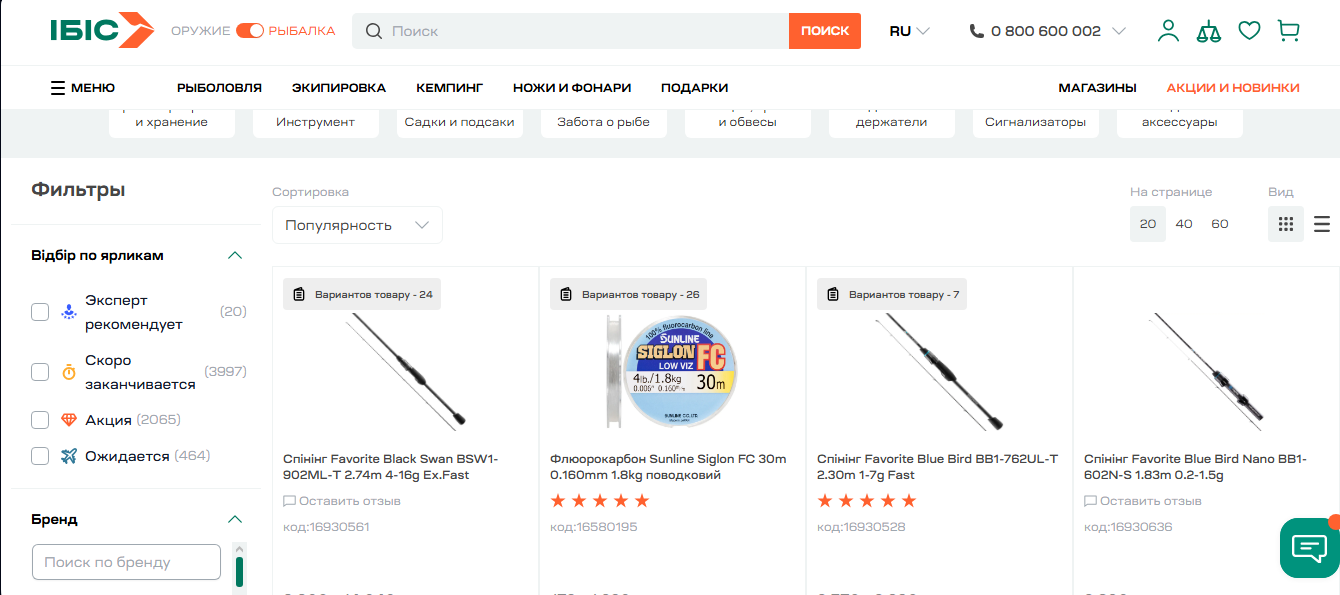Click the comment icon under Black Swan spinning
The width and height of the screenshot is (1340, 595).
click(290, 501)
